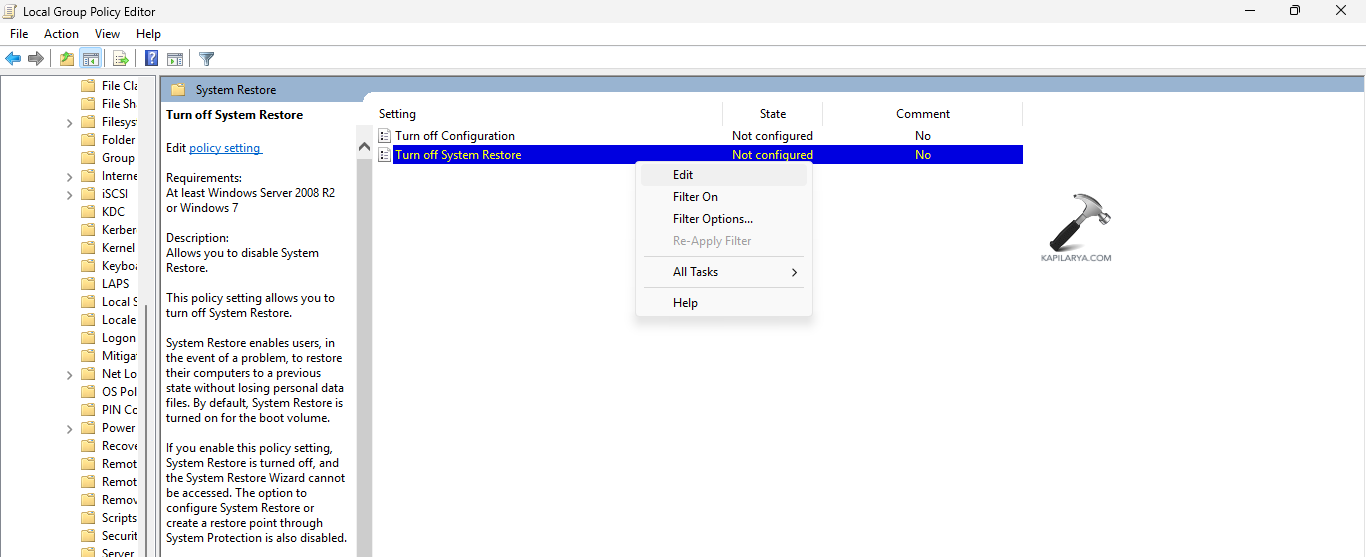Screen dimensions: 1366x557
Task: Select the Kernel tree item label
Action: click(119, 248)
